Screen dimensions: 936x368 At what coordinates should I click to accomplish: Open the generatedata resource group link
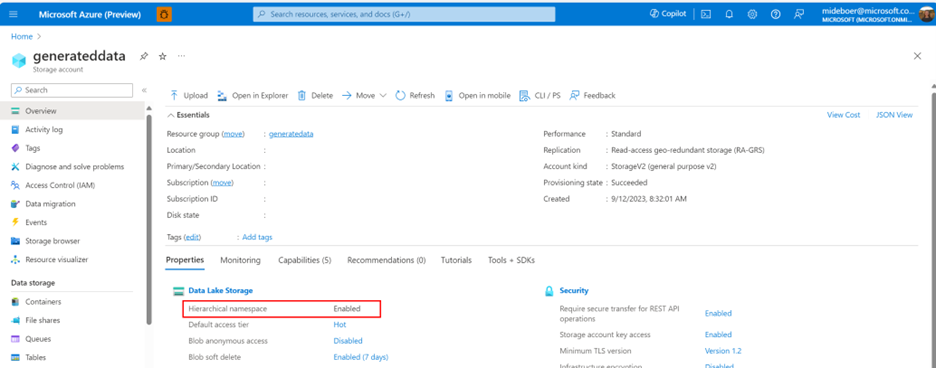291,134
